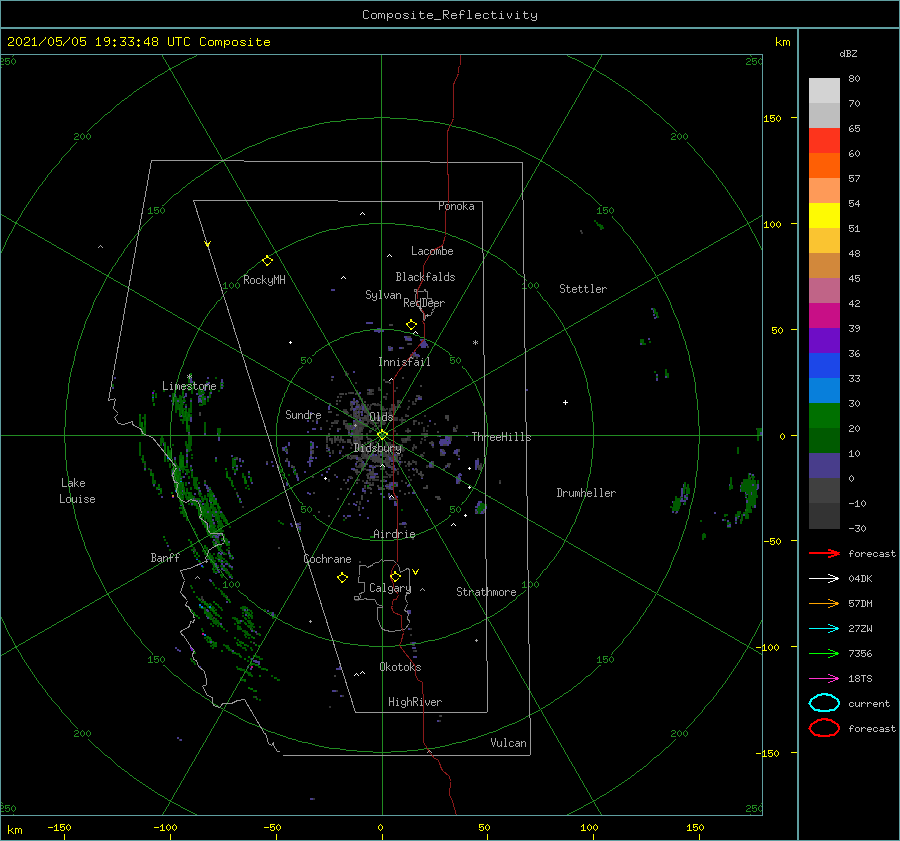This screenshot has height=841, width=900.
Task: Click the Olds town label
Action: click(x=381, y=417)
